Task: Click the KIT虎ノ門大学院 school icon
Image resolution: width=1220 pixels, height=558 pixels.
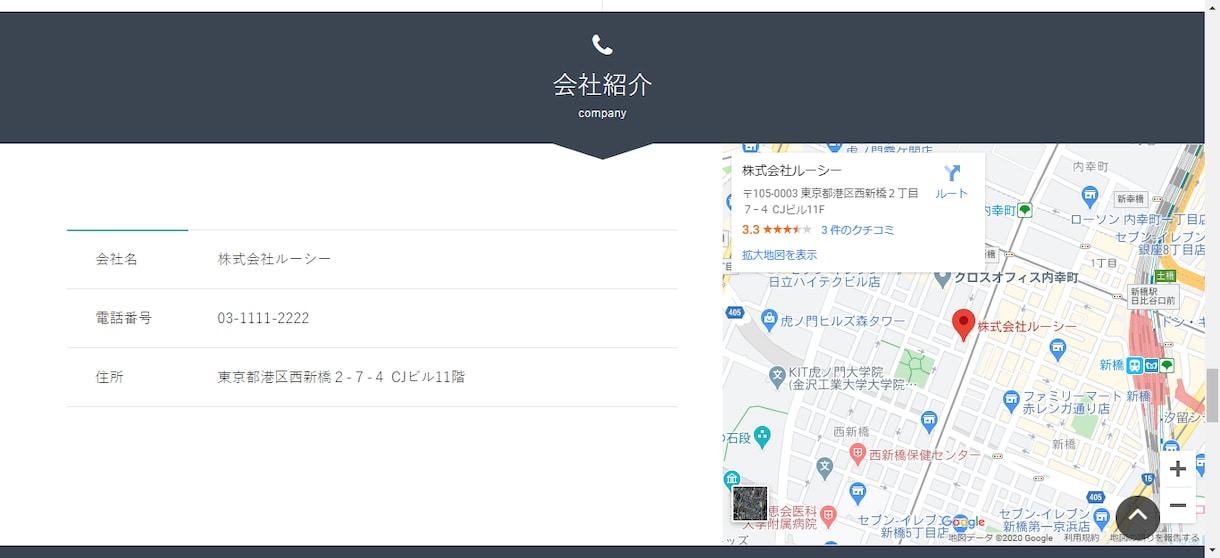Action: [777, 376]
